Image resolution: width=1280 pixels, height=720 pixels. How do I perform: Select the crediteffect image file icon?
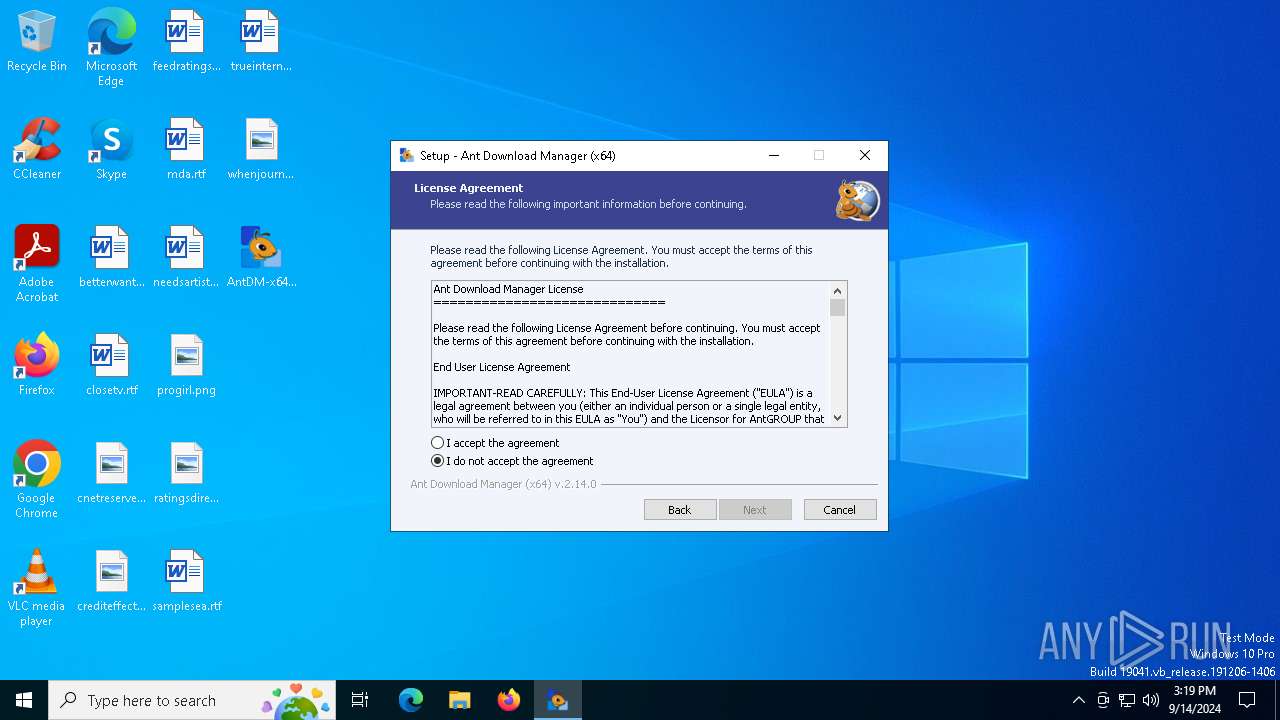tap(111, 582)
